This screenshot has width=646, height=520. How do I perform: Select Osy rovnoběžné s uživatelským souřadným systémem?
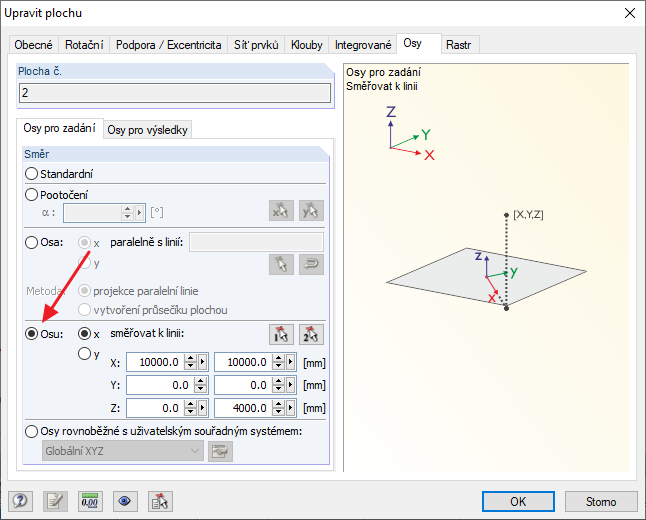[31, 431]
